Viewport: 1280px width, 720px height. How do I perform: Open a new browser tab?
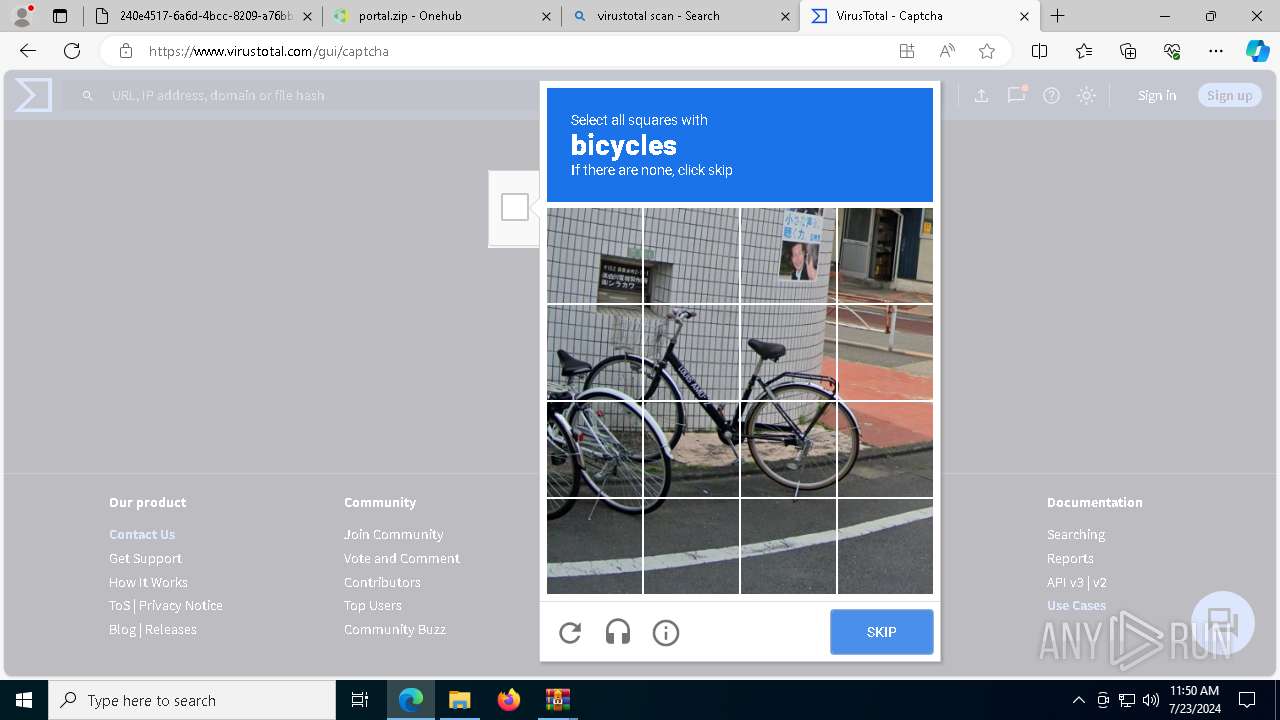pos(1057,16)
